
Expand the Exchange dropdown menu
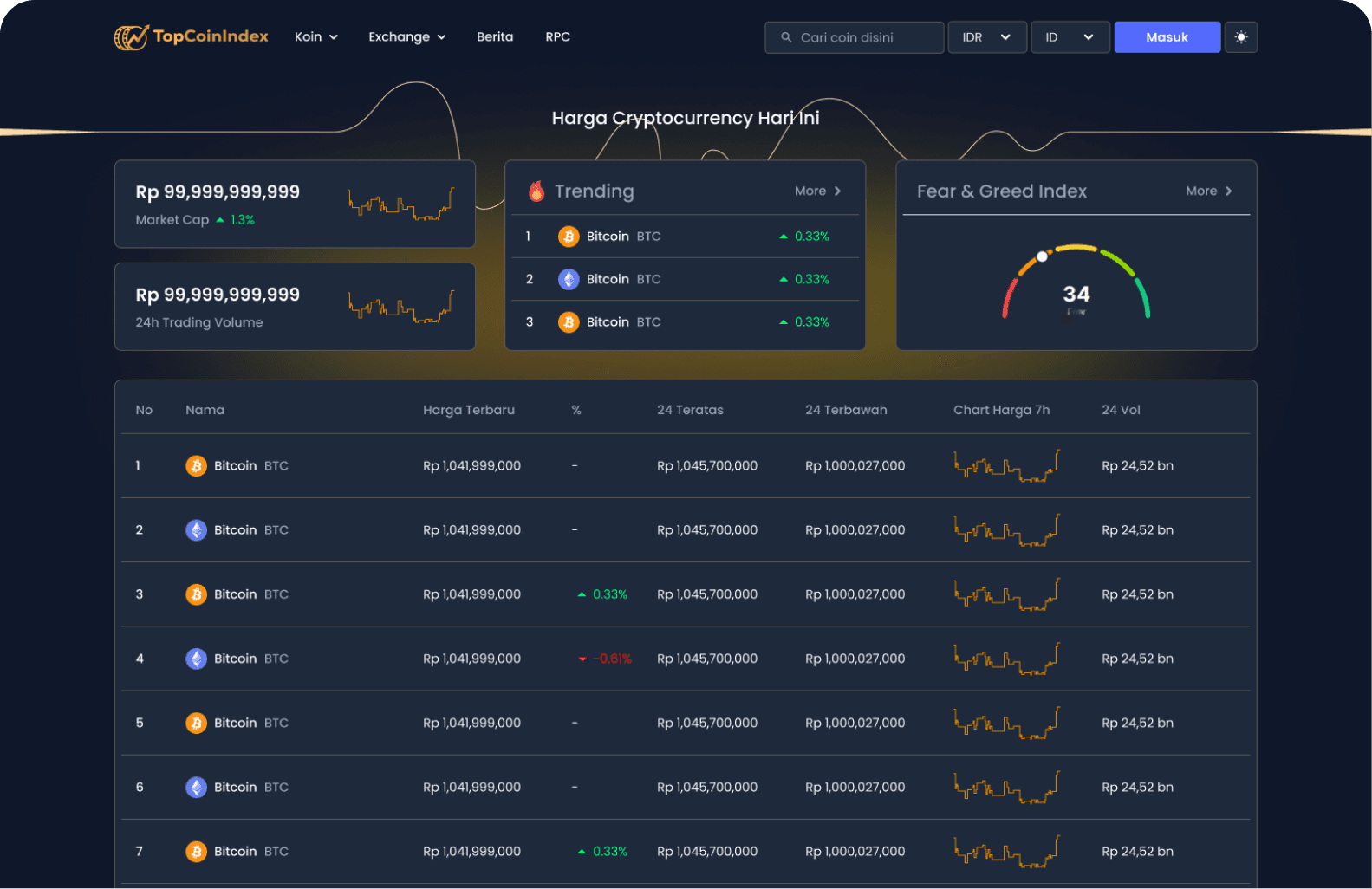406,37
